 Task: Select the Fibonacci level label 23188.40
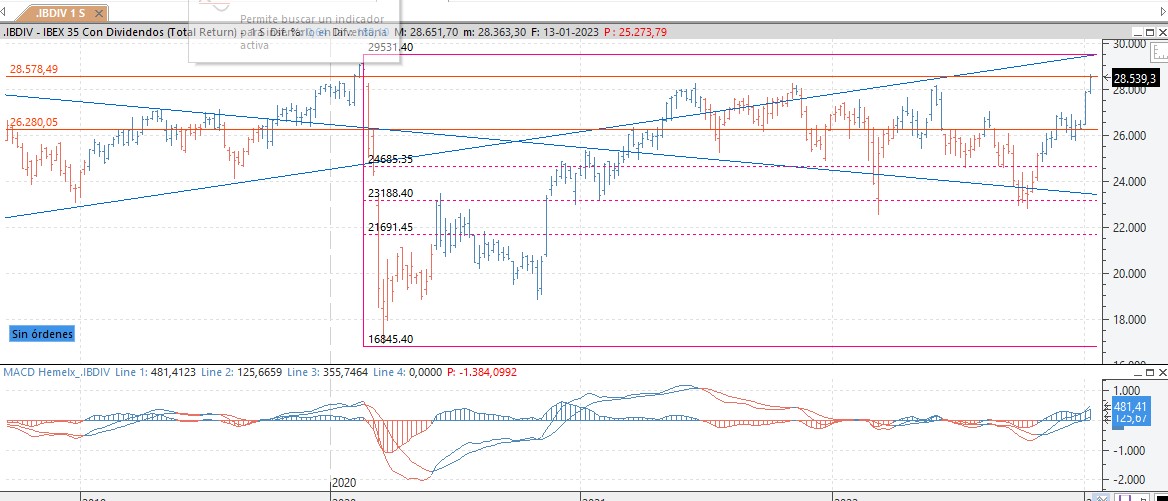tap(391, 194)
